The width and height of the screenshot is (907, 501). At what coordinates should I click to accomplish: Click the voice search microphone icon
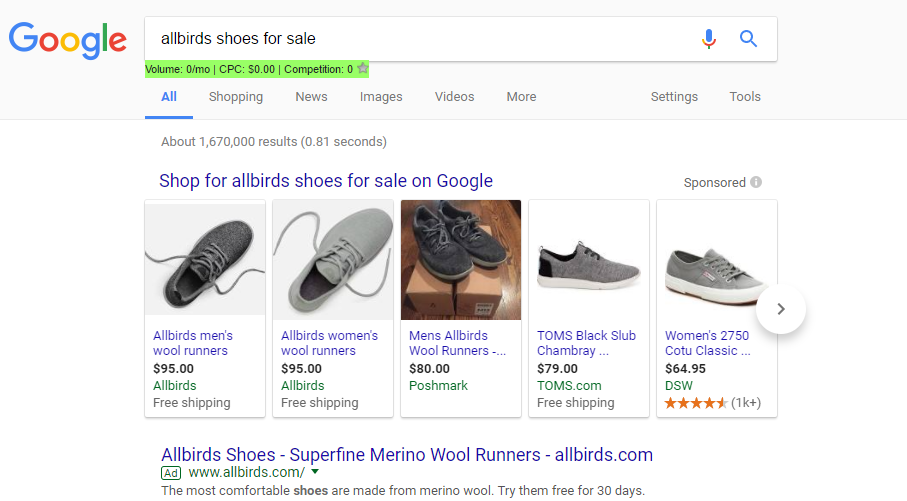tap(709, 39)
